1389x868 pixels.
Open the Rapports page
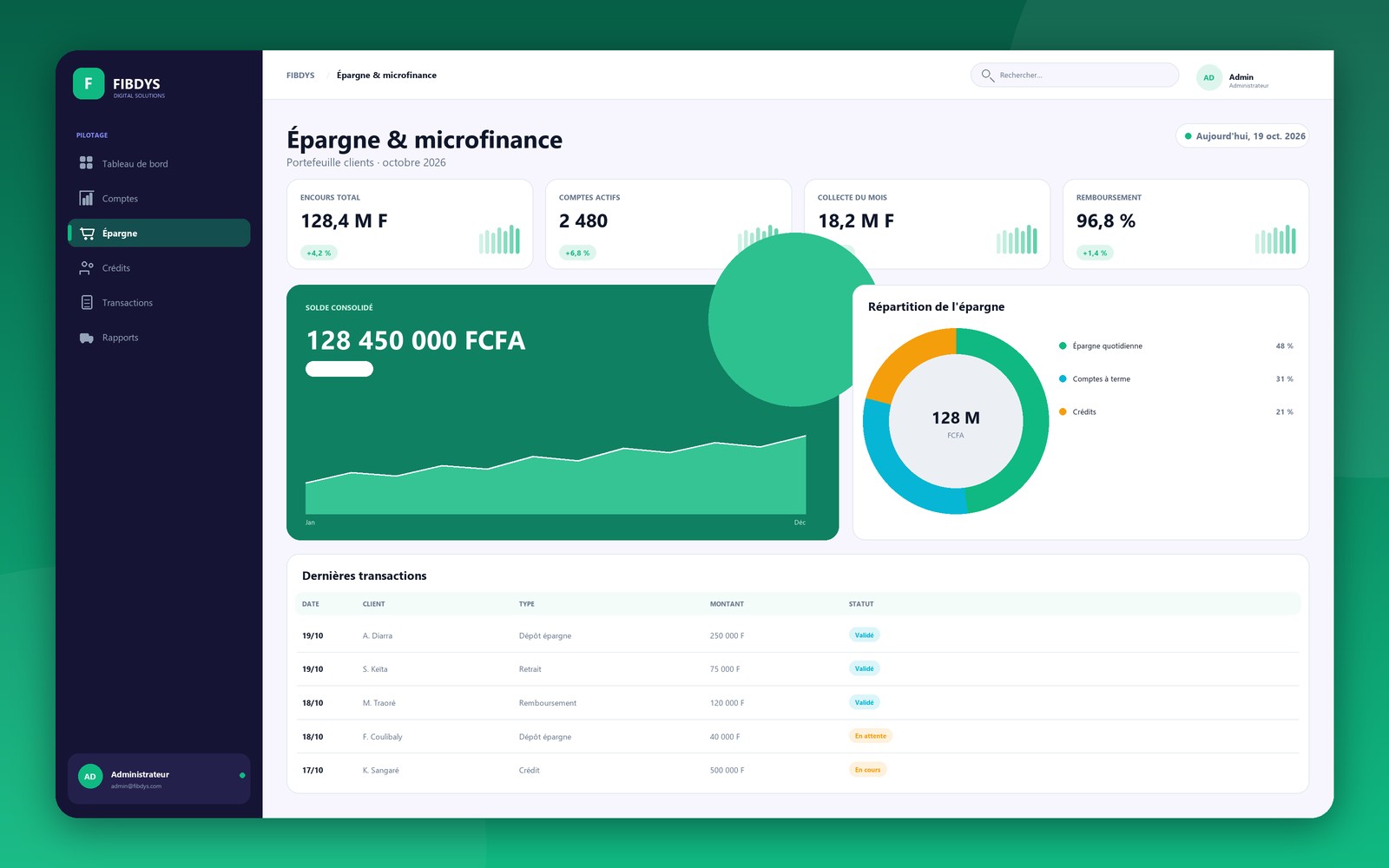click(159, 337)
